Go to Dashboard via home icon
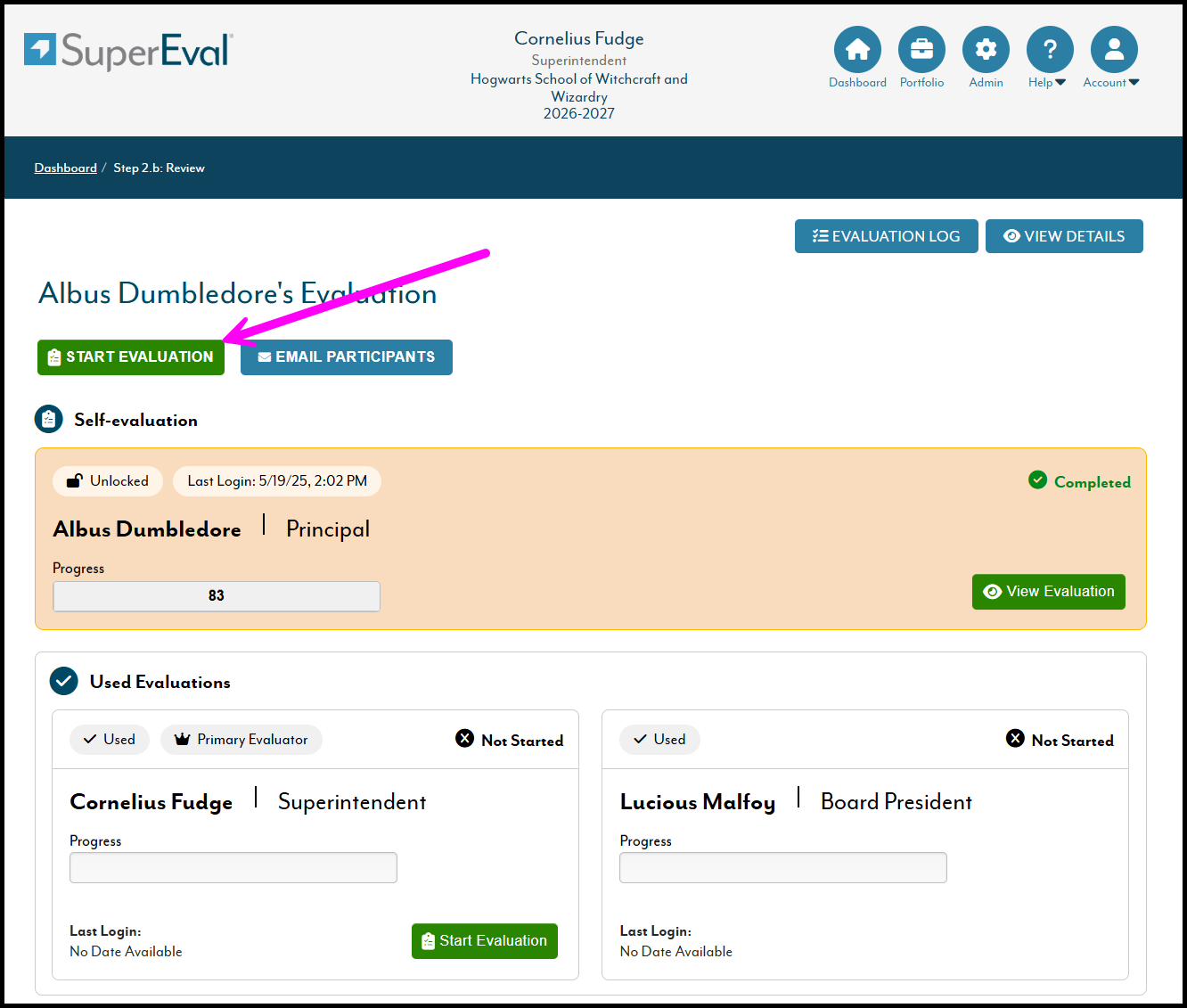1187x1008 pixels. tap(857, 50)
